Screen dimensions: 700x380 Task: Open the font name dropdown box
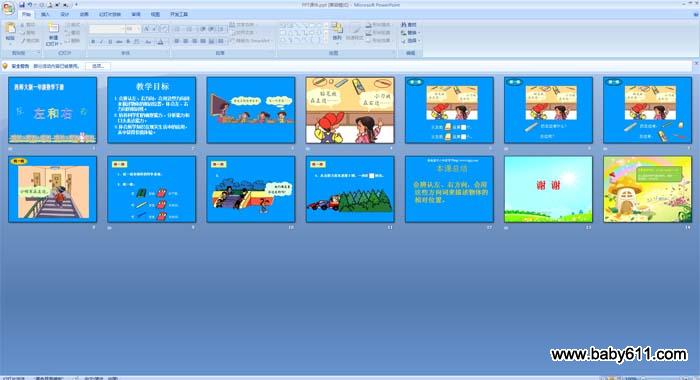pos(107,29)
